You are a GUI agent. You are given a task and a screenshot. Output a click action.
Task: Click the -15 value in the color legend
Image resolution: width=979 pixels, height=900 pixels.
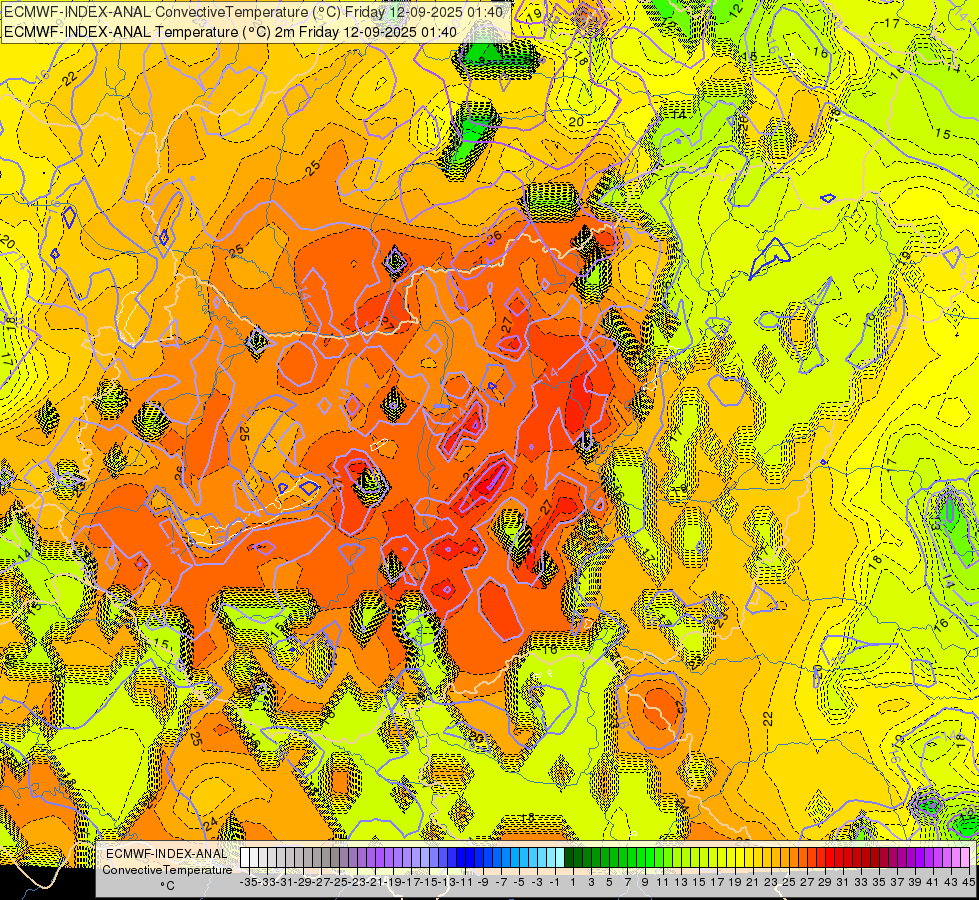pos(430,882)
